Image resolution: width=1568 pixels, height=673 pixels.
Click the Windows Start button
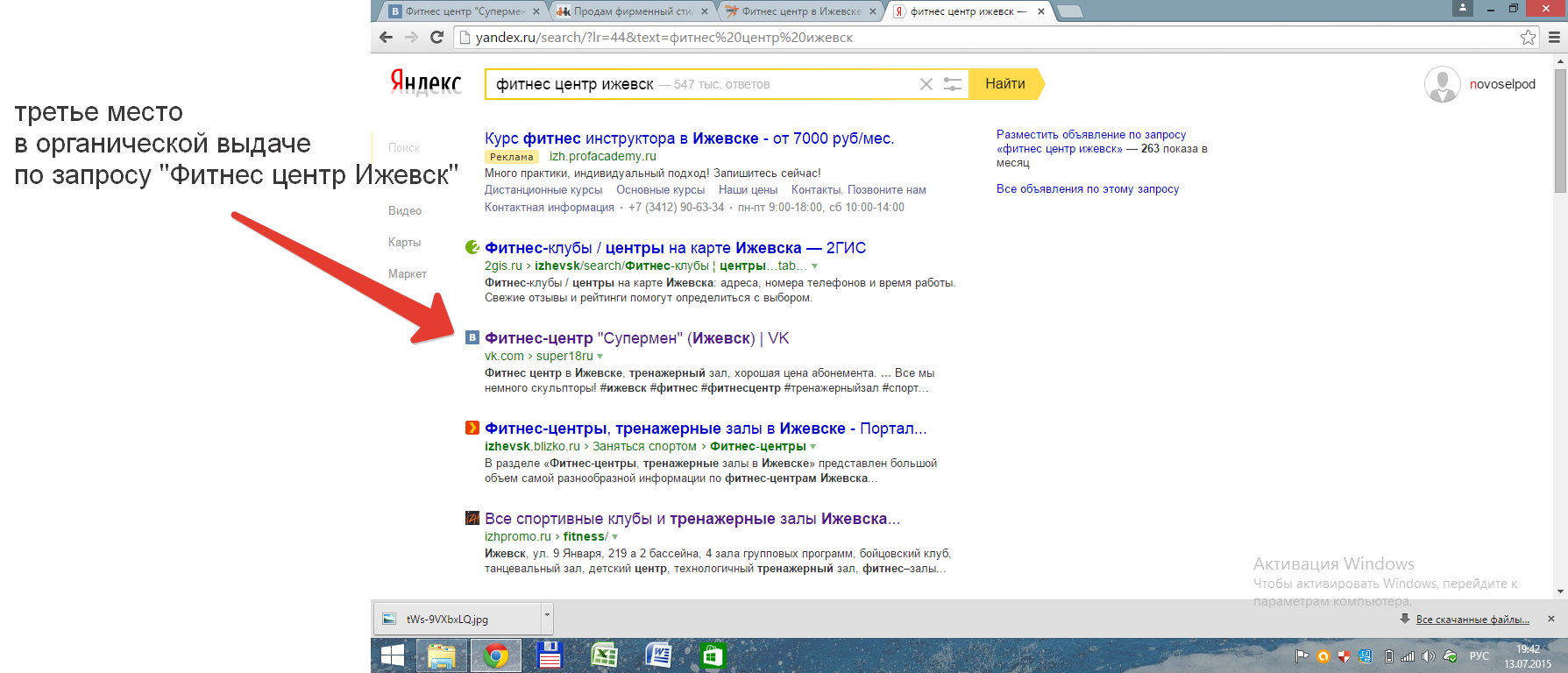(x=393, y=655)
